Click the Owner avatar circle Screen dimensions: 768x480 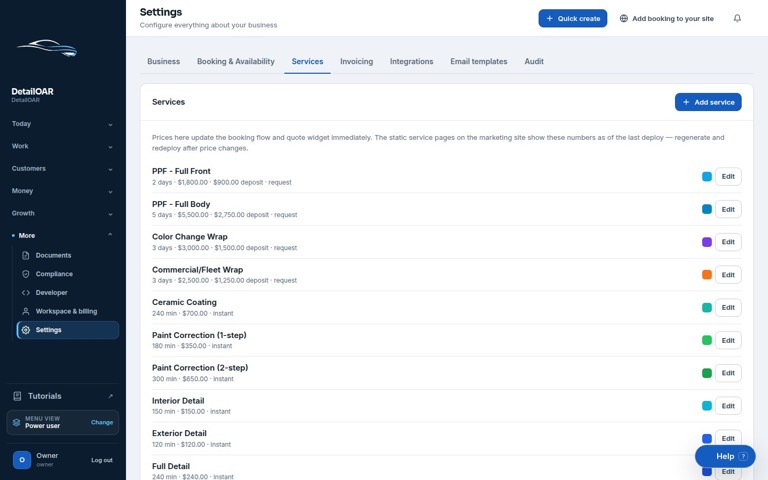click(22, 460)
